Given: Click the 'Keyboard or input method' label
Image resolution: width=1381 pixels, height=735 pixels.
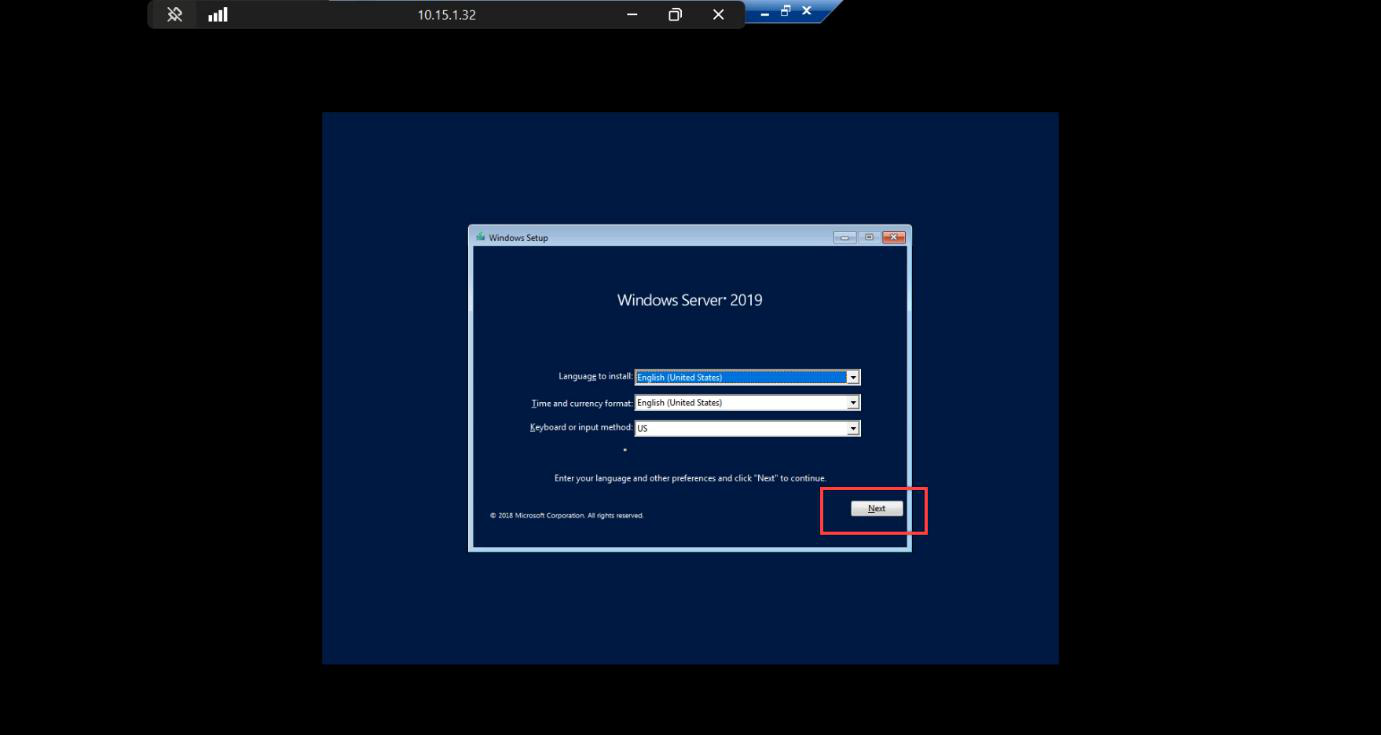Looking at the screenshot, I should click(581, 427).
